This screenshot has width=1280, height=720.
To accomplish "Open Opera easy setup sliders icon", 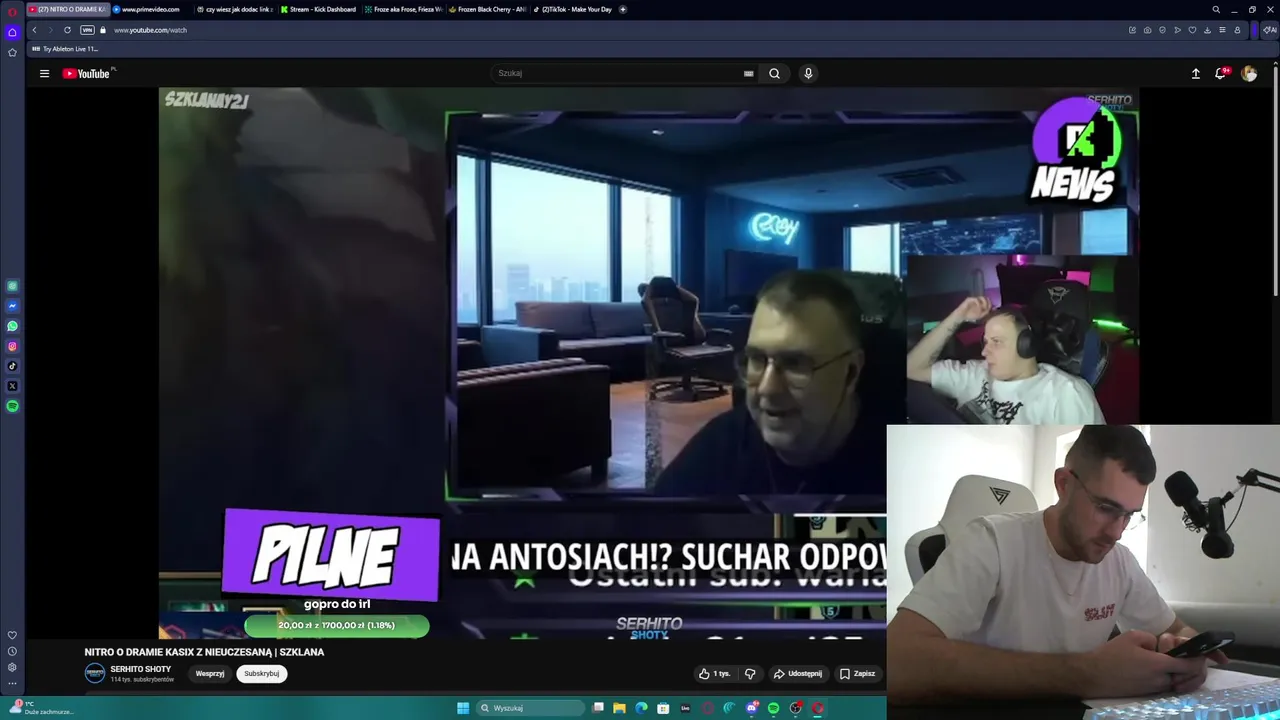I will click(1222, 30).
